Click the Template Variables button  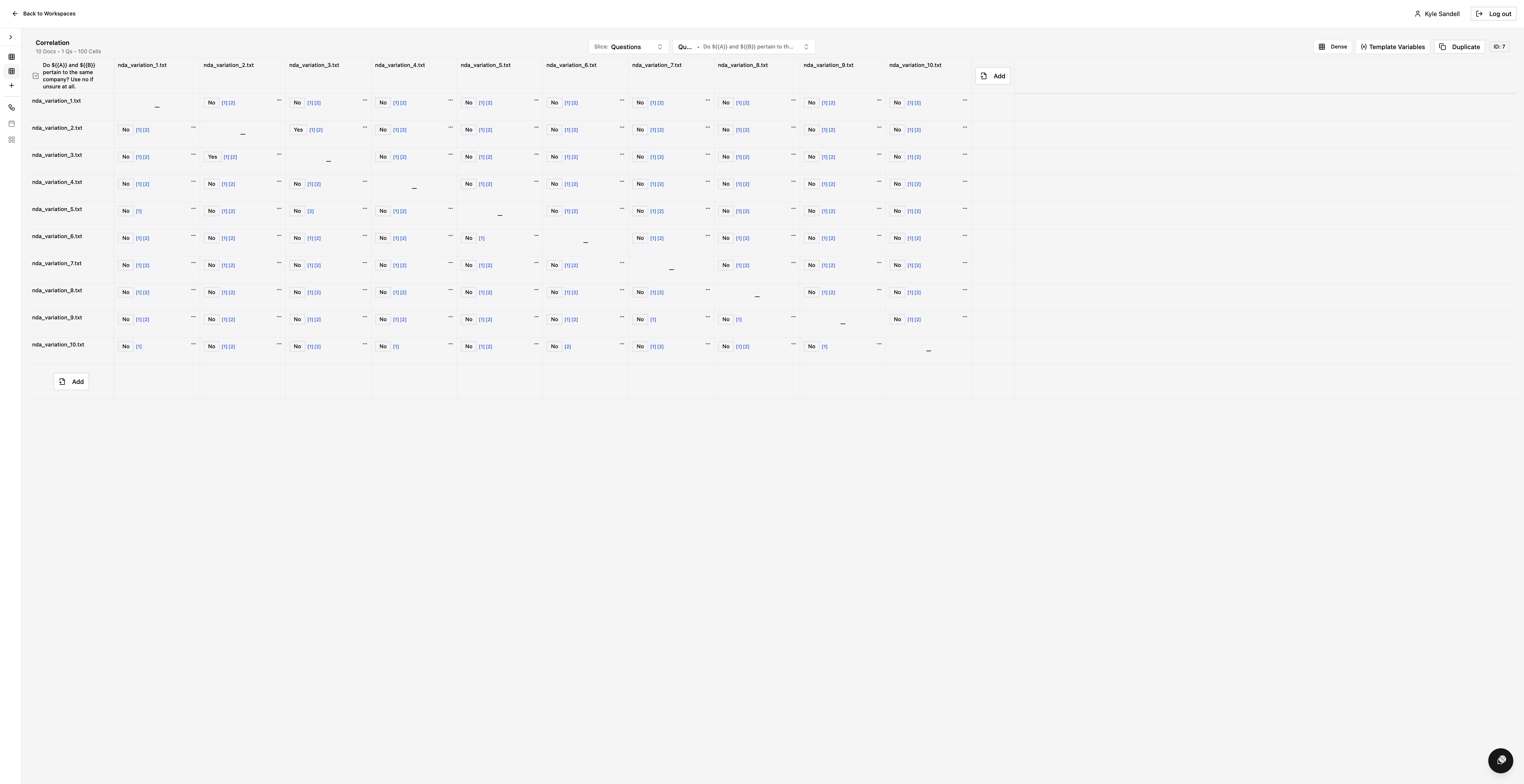(1392, 47)
